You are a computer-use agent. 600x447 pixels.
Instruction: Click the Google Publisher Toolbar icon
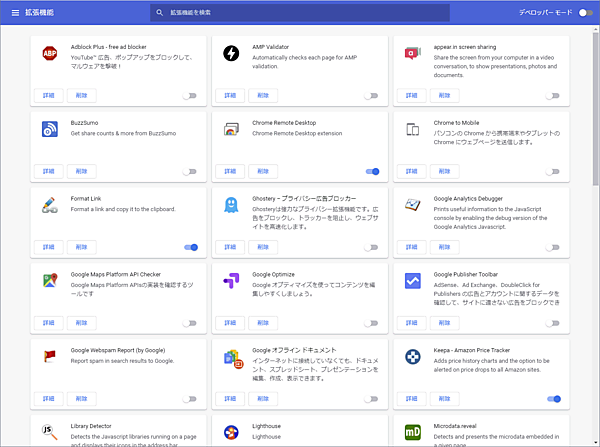[x=412, y=281]
